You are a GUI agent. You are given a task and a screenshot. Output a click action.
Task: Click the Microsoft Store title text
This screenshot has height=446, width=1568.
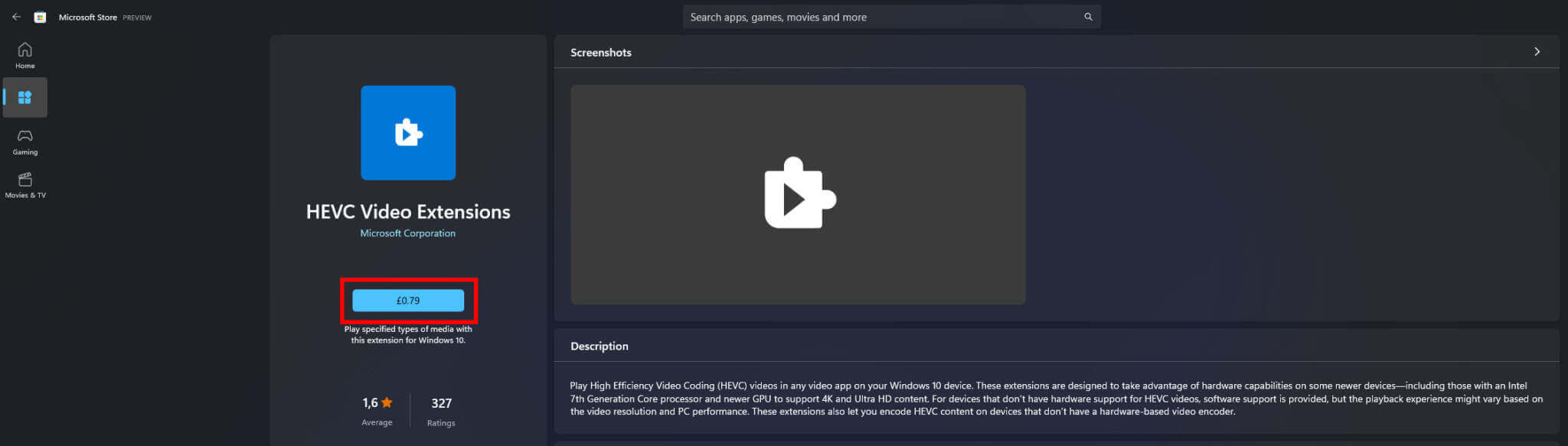(88, 17)
